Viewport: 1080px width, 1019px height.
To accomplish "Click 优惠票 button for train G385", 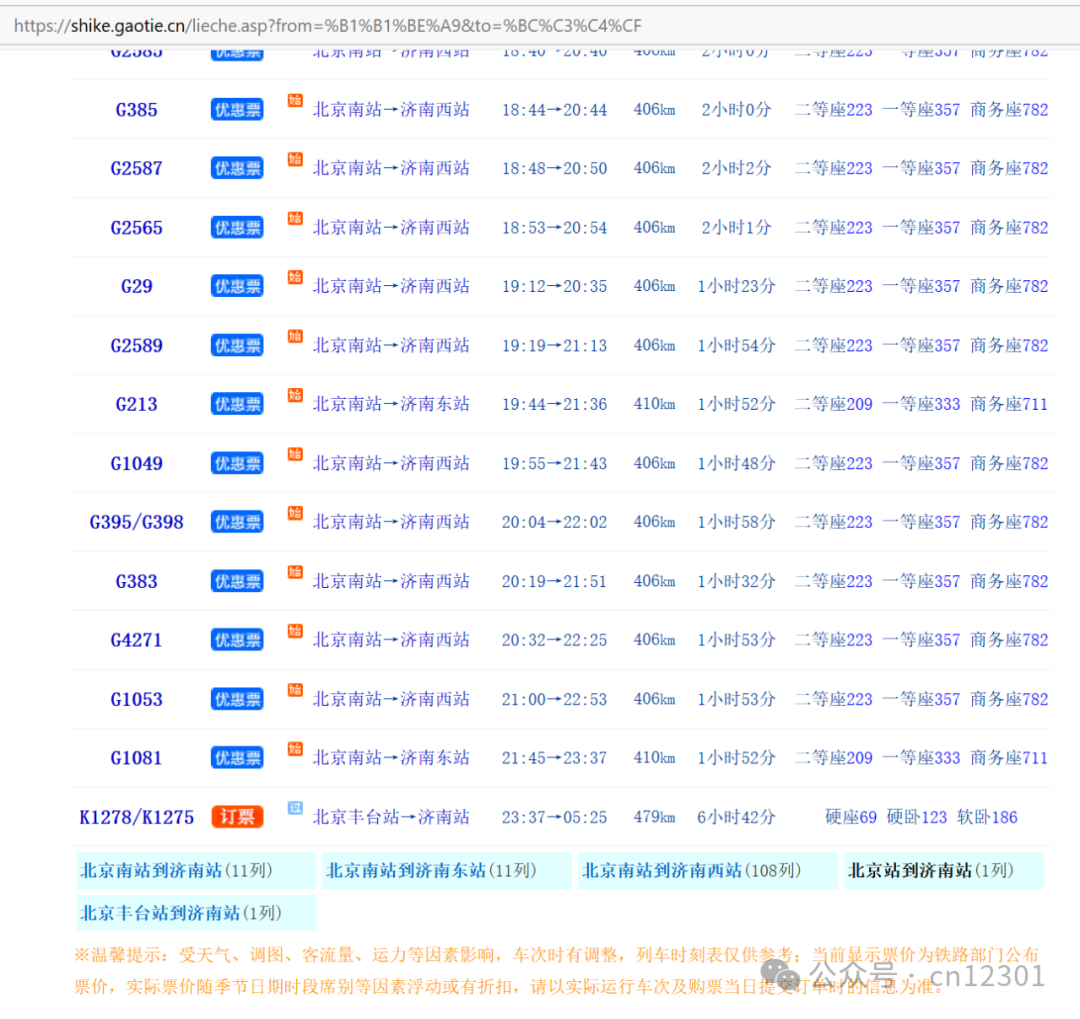I will pyautogui.click(x=237, y=110).
